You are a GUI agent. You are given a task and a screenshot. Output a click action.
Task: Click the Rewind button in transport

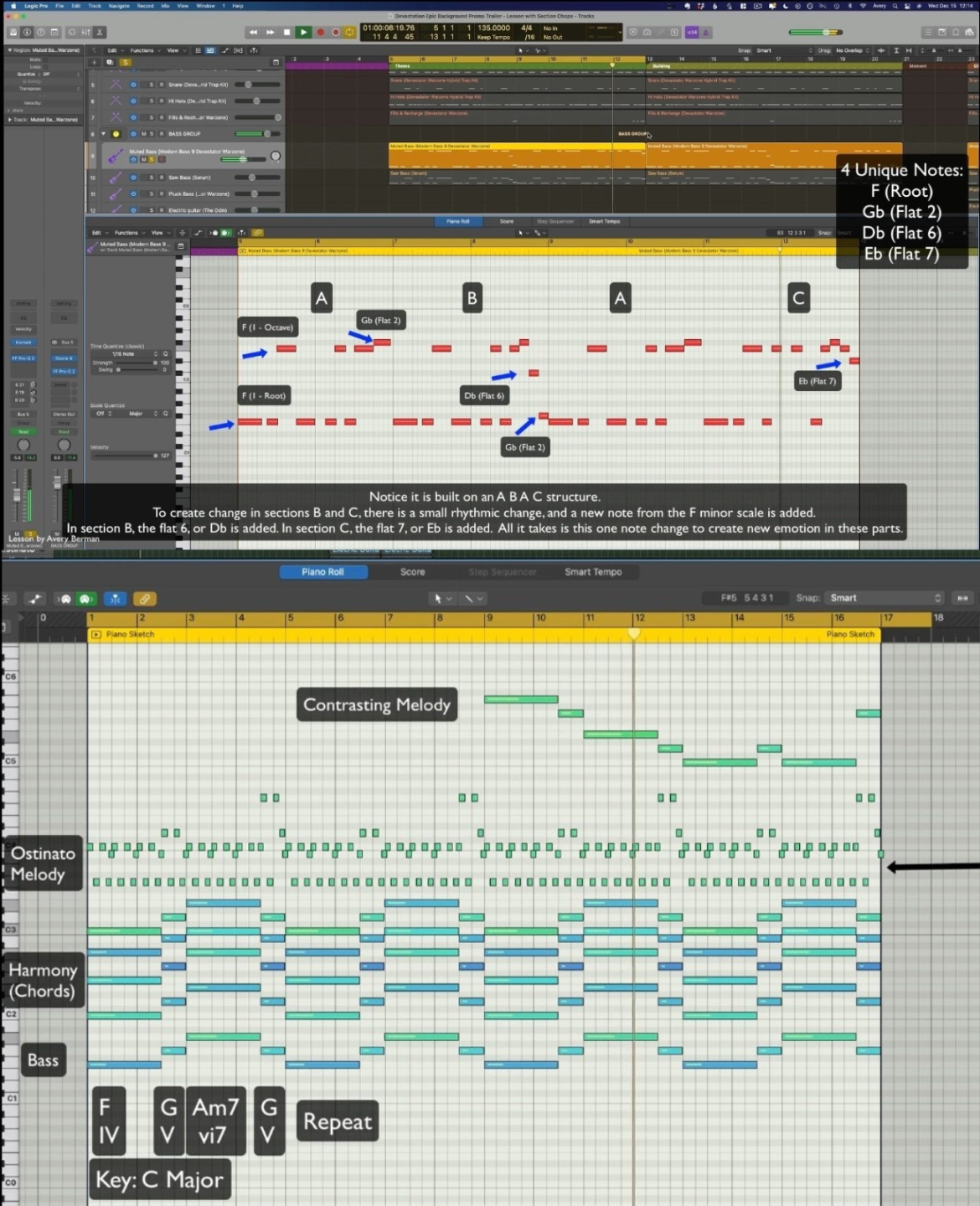pyautogui.click(x=253, y=33)
